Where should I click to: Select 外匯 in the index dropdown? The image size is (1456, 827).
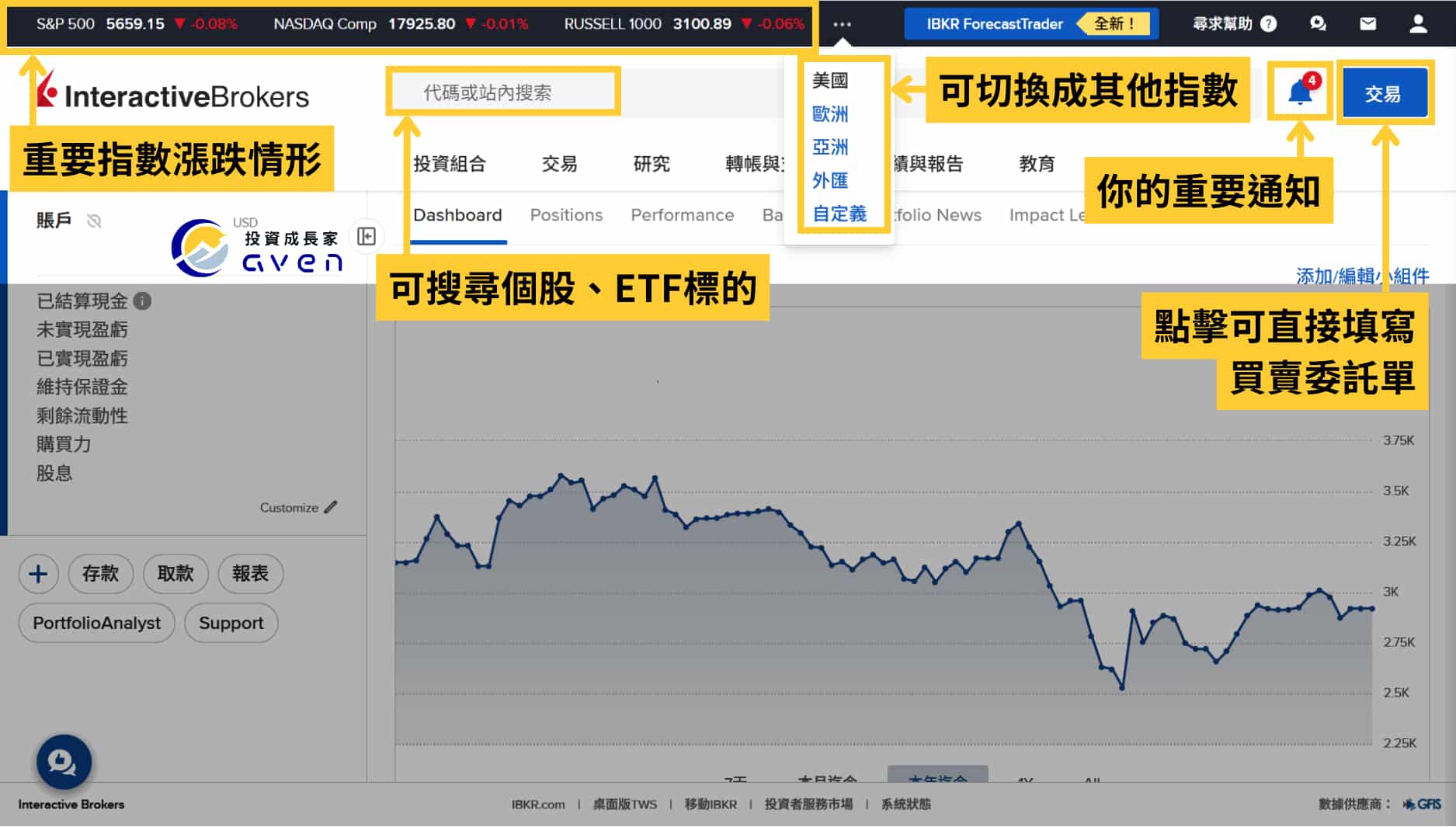tap(830, 180)
